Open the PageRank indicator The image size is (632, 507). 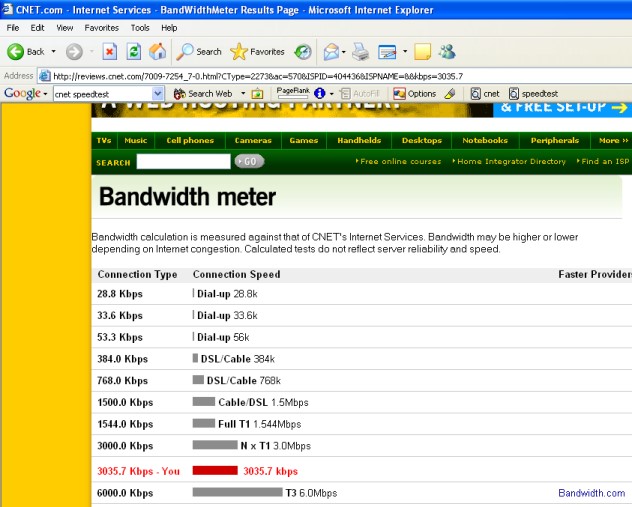coord(293,93)
